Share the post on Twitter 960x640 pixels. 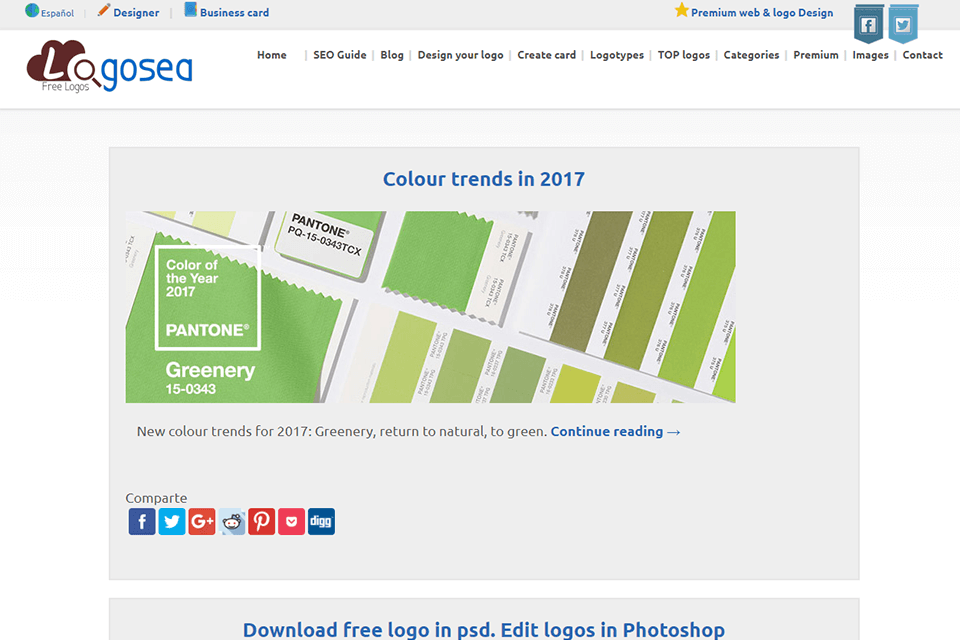(171, 522)
